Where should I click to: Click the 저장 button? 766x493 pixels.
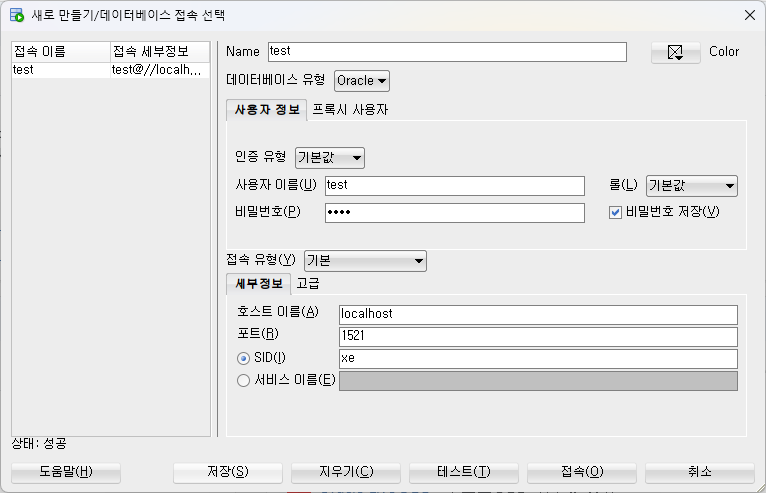228,472
